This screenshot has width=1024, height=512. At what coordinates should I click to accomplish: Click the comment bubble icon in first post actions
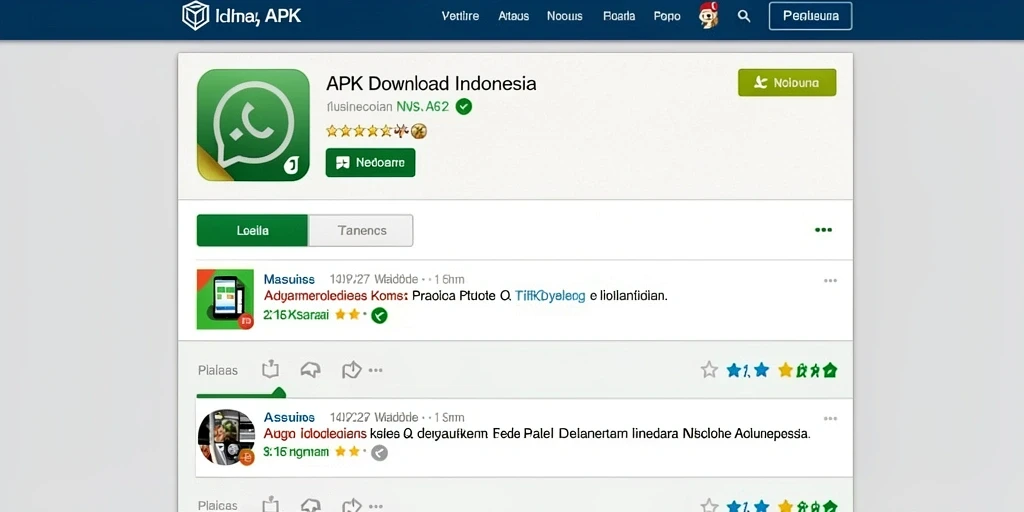click(x=310, y=370)
